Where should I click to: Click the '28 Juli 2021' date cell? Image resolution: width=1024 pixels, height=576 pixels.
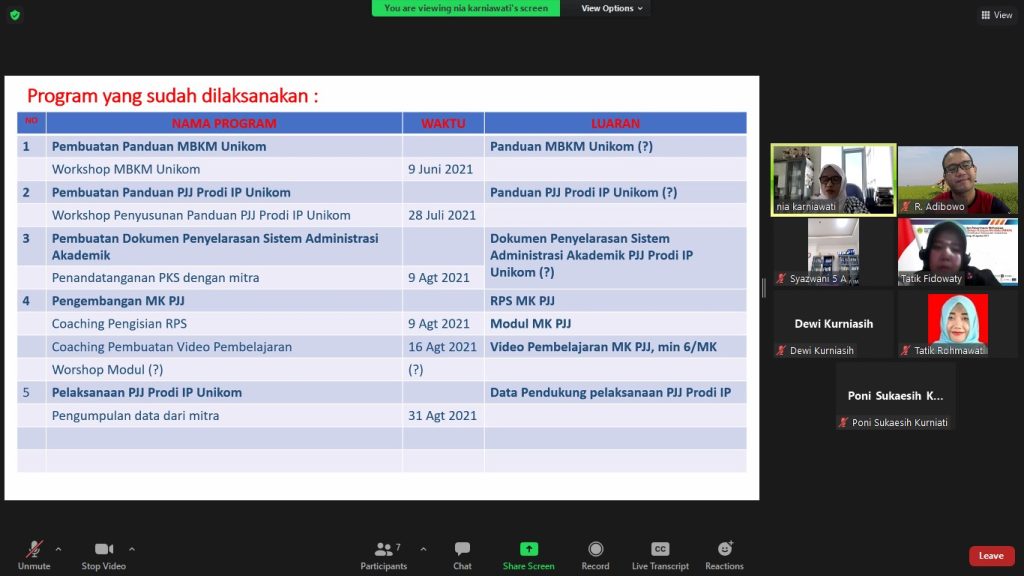click(443, 216)
